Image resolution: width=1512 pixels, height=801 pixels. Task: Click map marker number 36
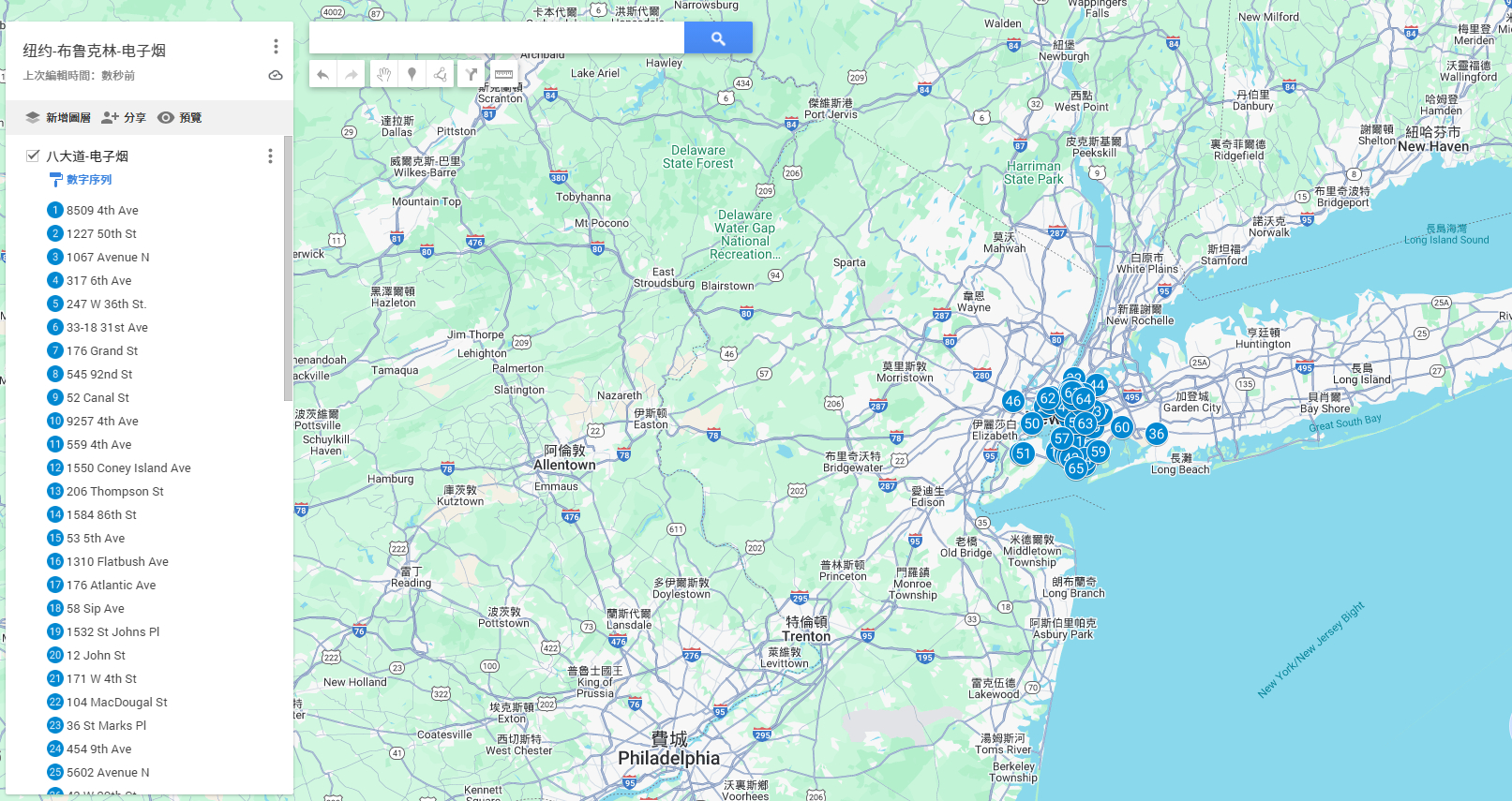[1157, 434]
